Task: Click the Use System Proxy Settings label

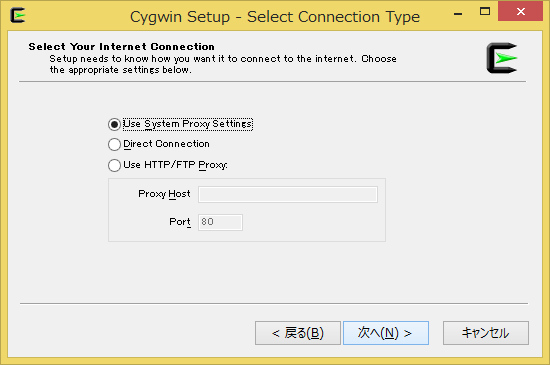Action: [188, 124]
